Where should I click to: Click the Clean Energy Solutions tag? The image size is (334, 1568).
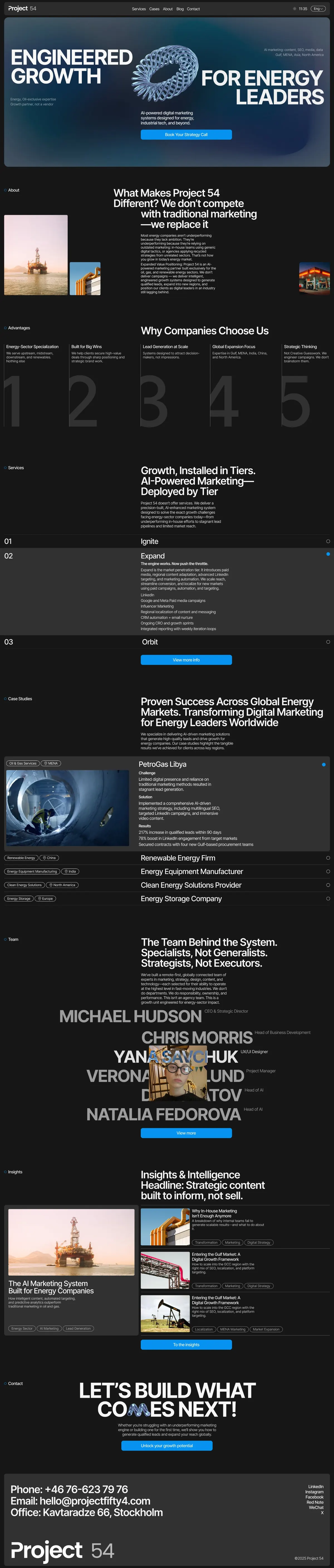(x=24, y=885)
